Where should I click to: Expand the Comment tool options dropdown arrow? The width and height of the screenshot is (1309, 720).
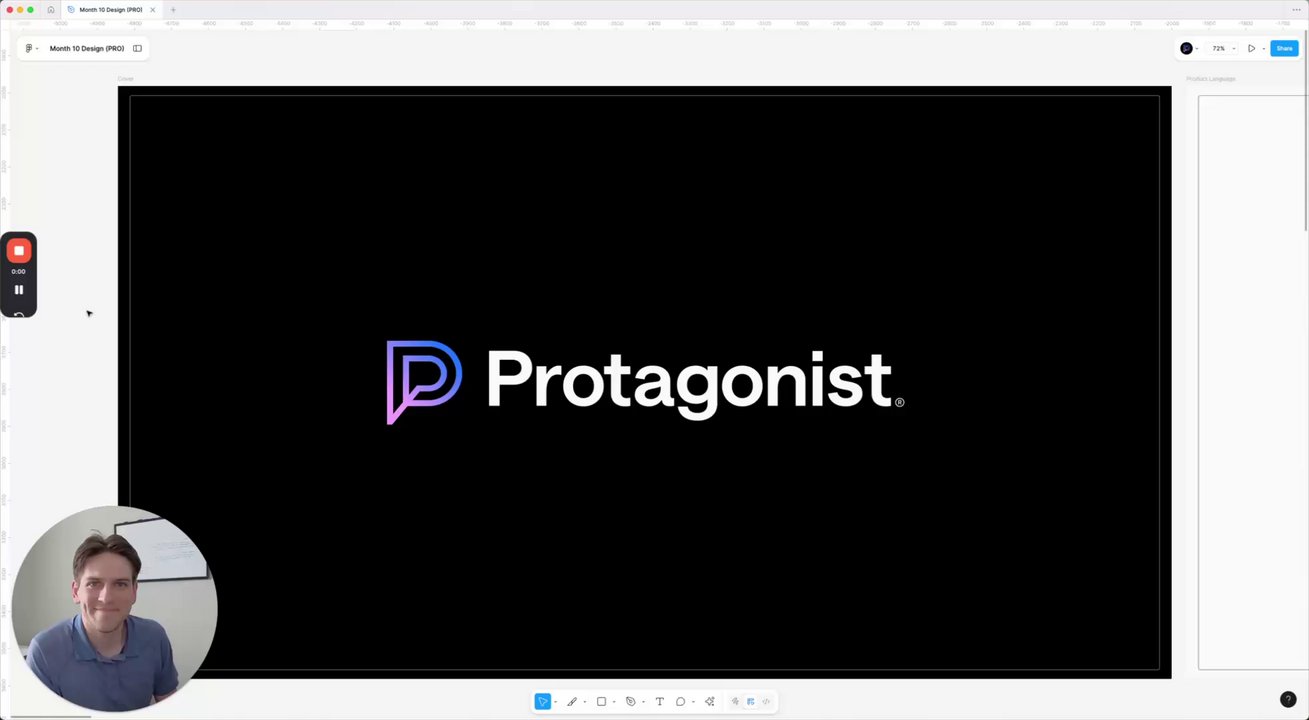[693, 702]
